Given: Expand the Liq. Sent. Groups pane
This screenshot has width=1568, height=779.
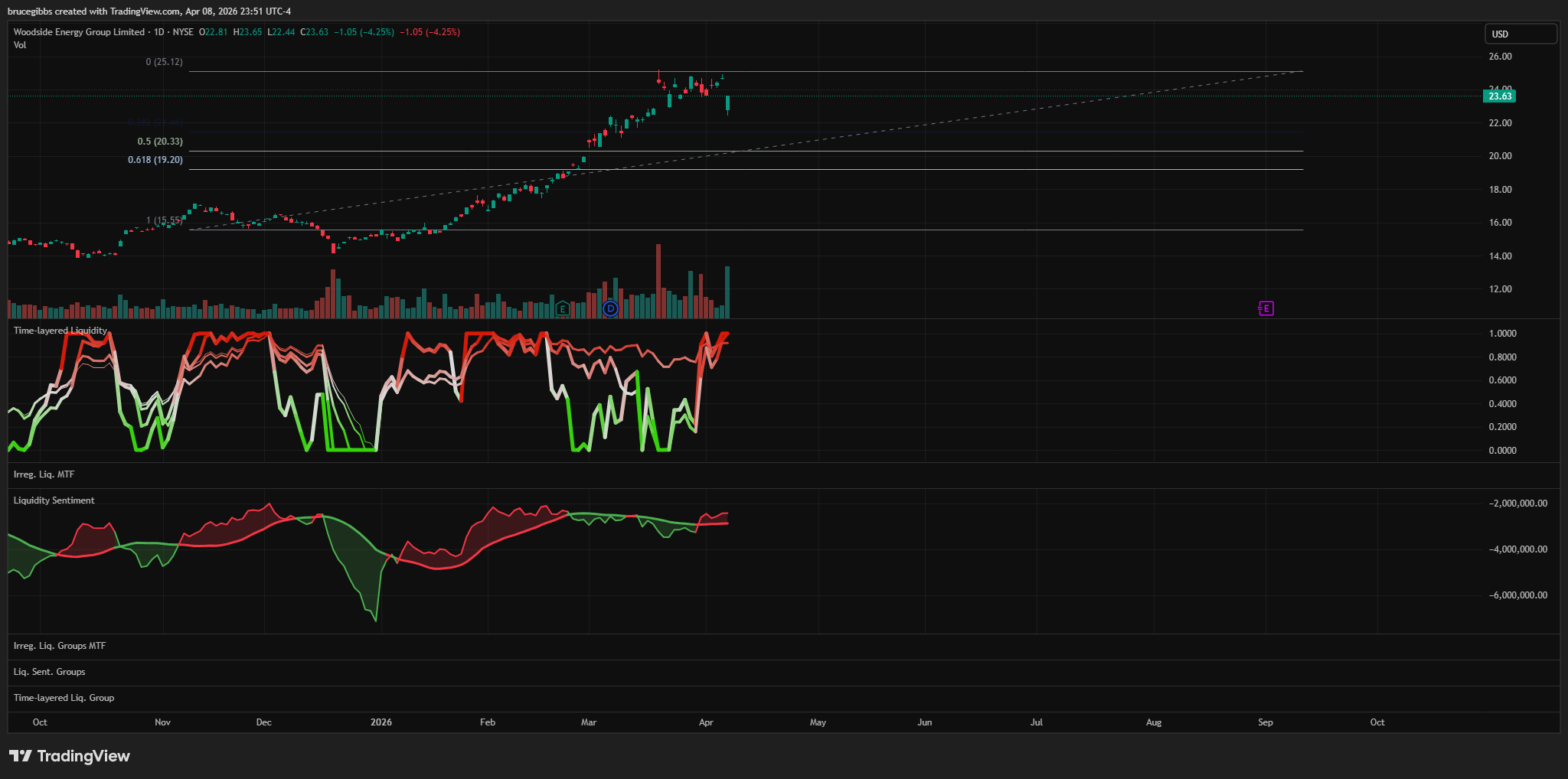Looking at the screenshot, I should (x=50, y=672).
